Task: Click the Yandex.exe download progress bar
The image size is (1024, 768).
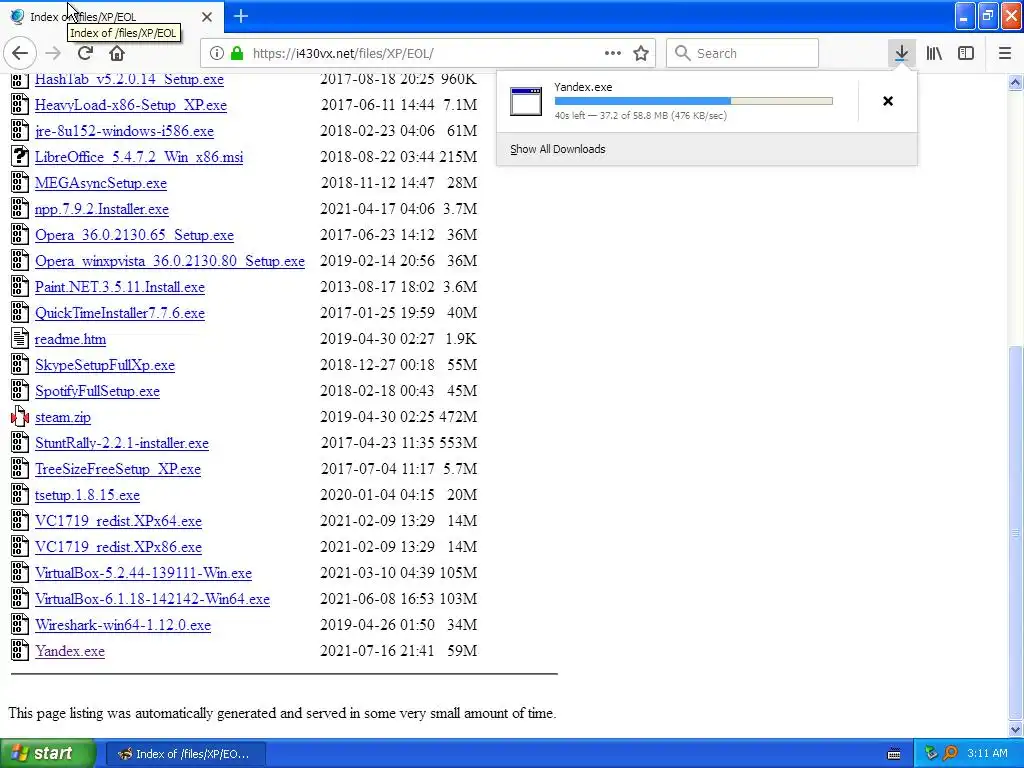Action: coord(694,101)
